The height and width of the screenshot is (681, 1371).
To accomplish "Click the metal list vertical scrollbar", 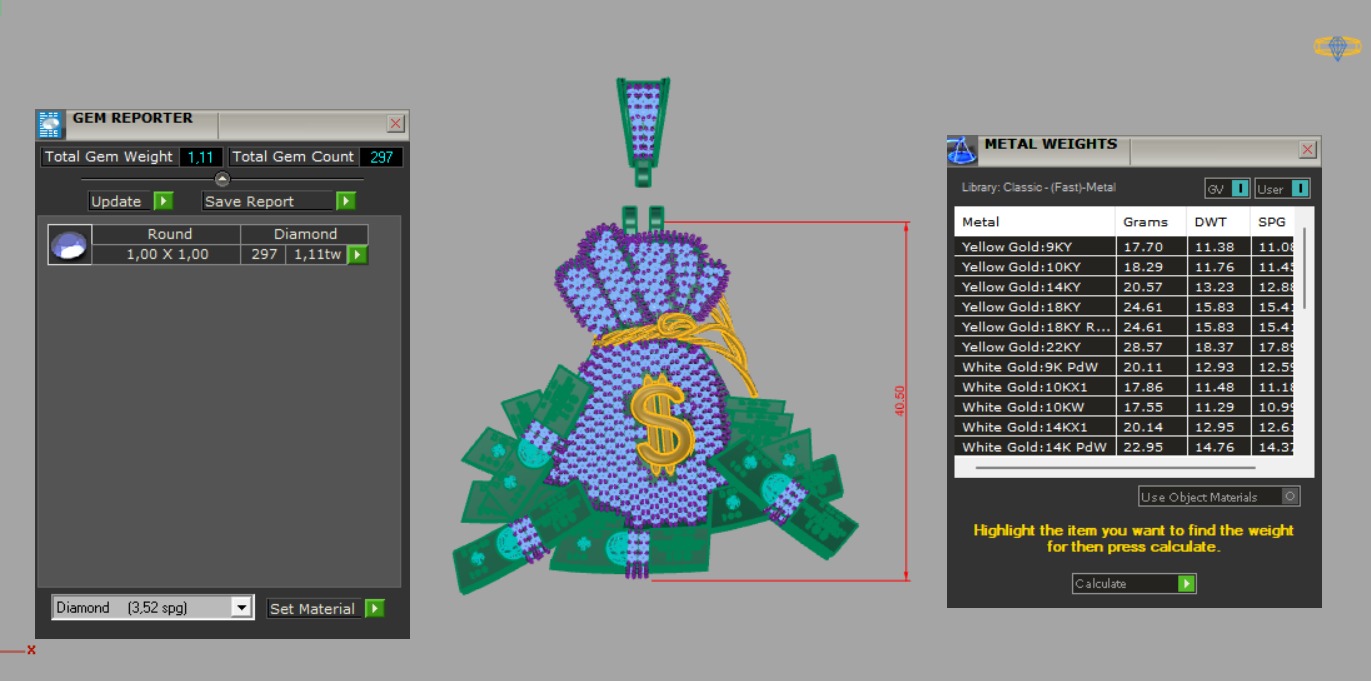I will (x=1303, y=267).
